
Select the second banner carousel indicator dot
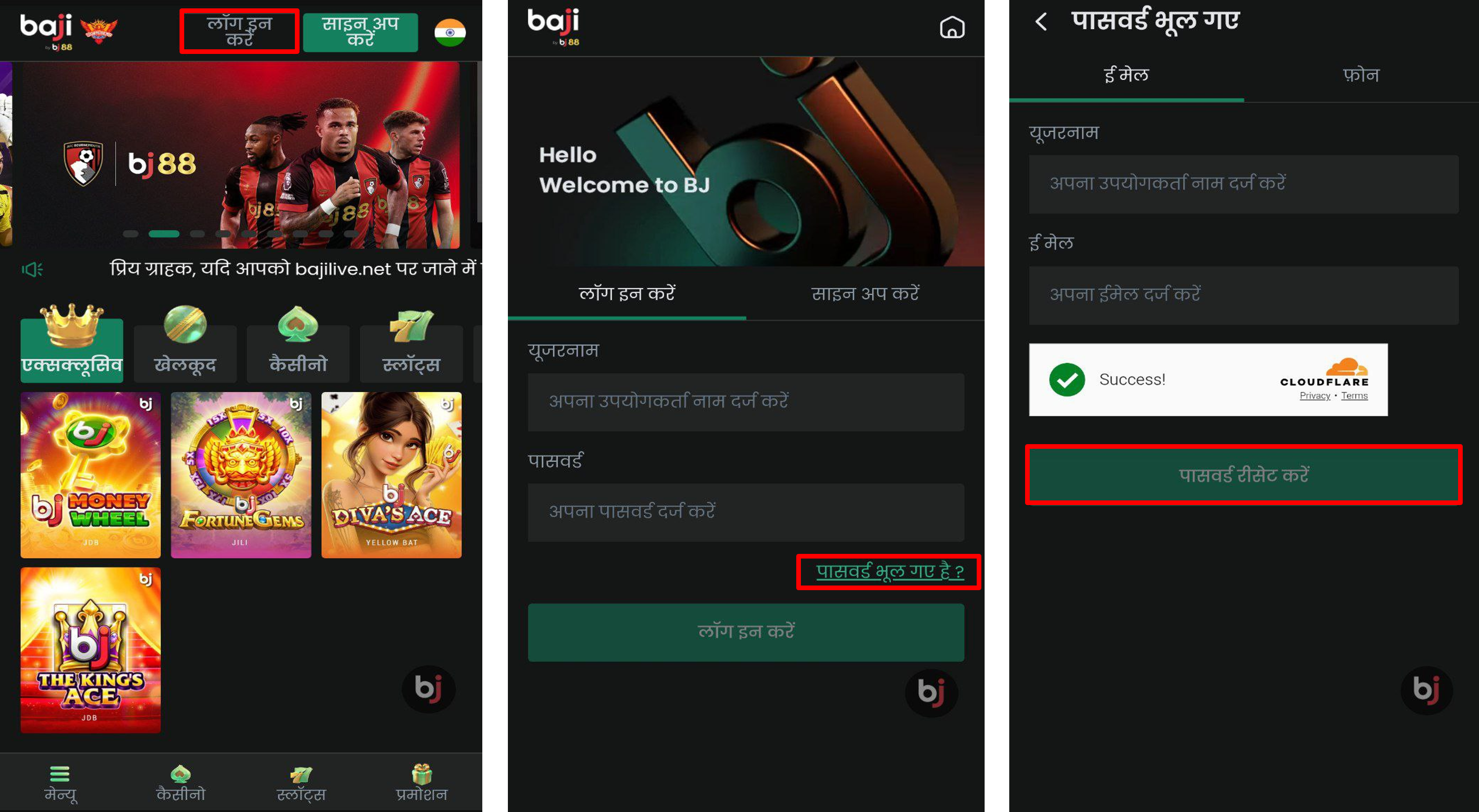point(164,234)
